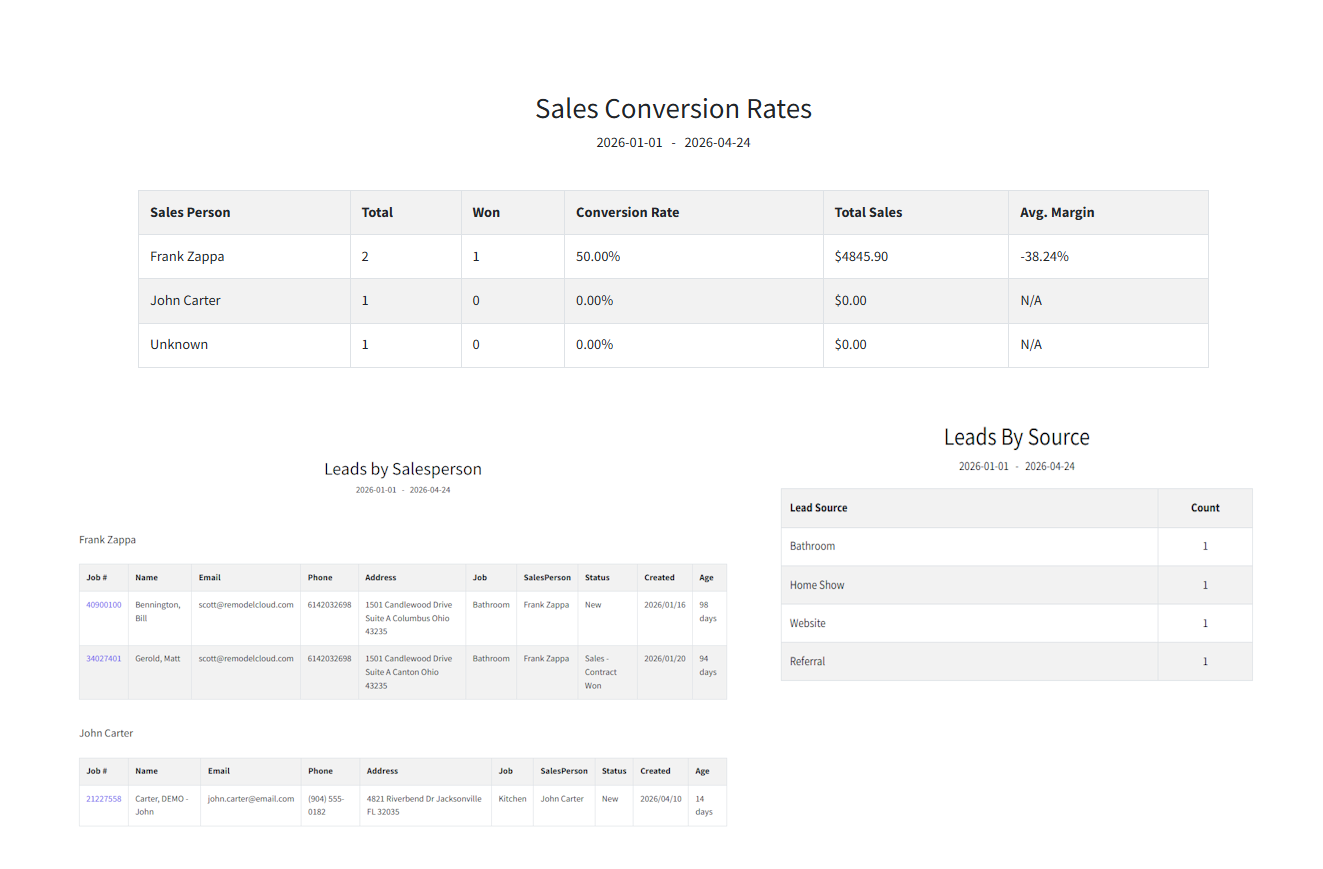Viewport: 1323px width, 869px height.
Task: Click the Sales Conversion Rates heading
Action: click(673, 109)
